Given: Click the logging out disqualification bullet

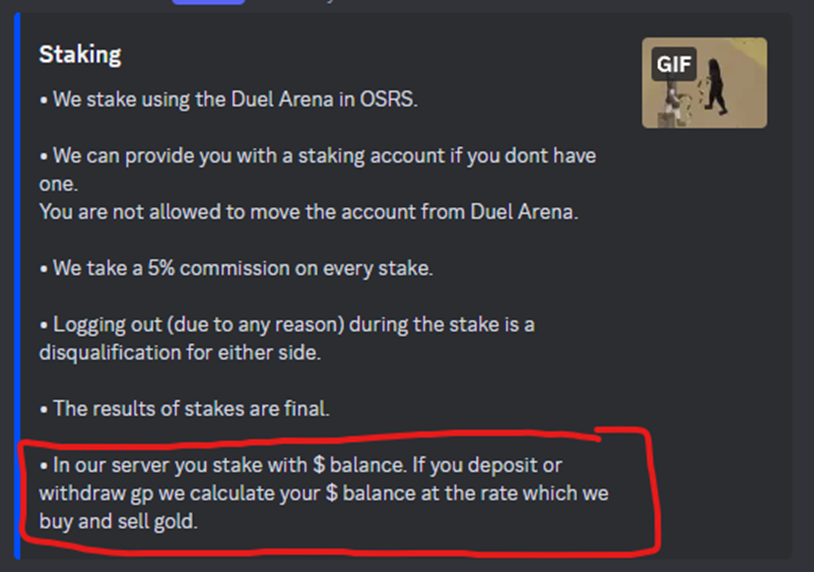Looking at the screenshot, I should [287, 338].
